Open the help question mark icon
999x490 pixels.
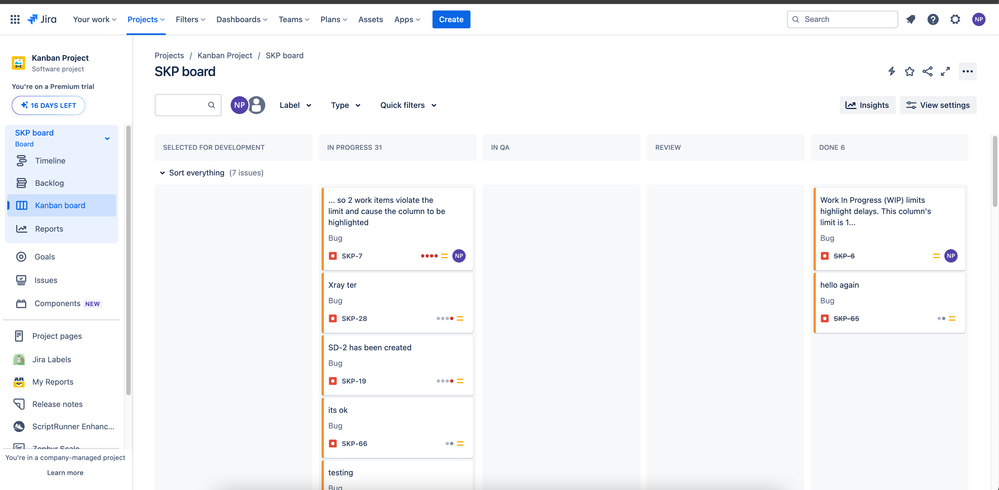tap(933, 19)
